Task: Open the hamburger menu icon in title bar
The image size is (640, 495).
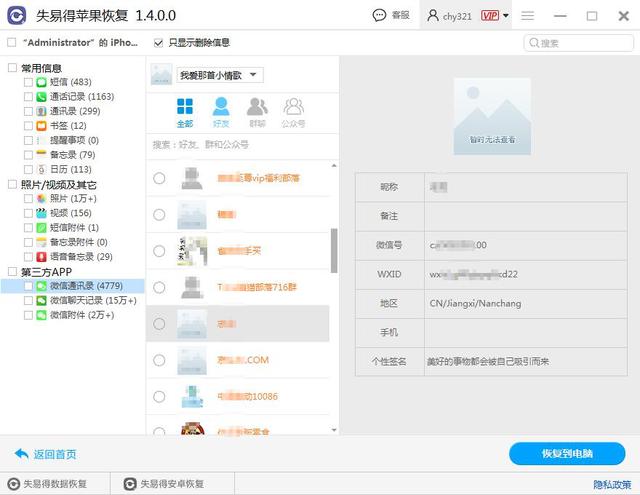Action: 527,16
